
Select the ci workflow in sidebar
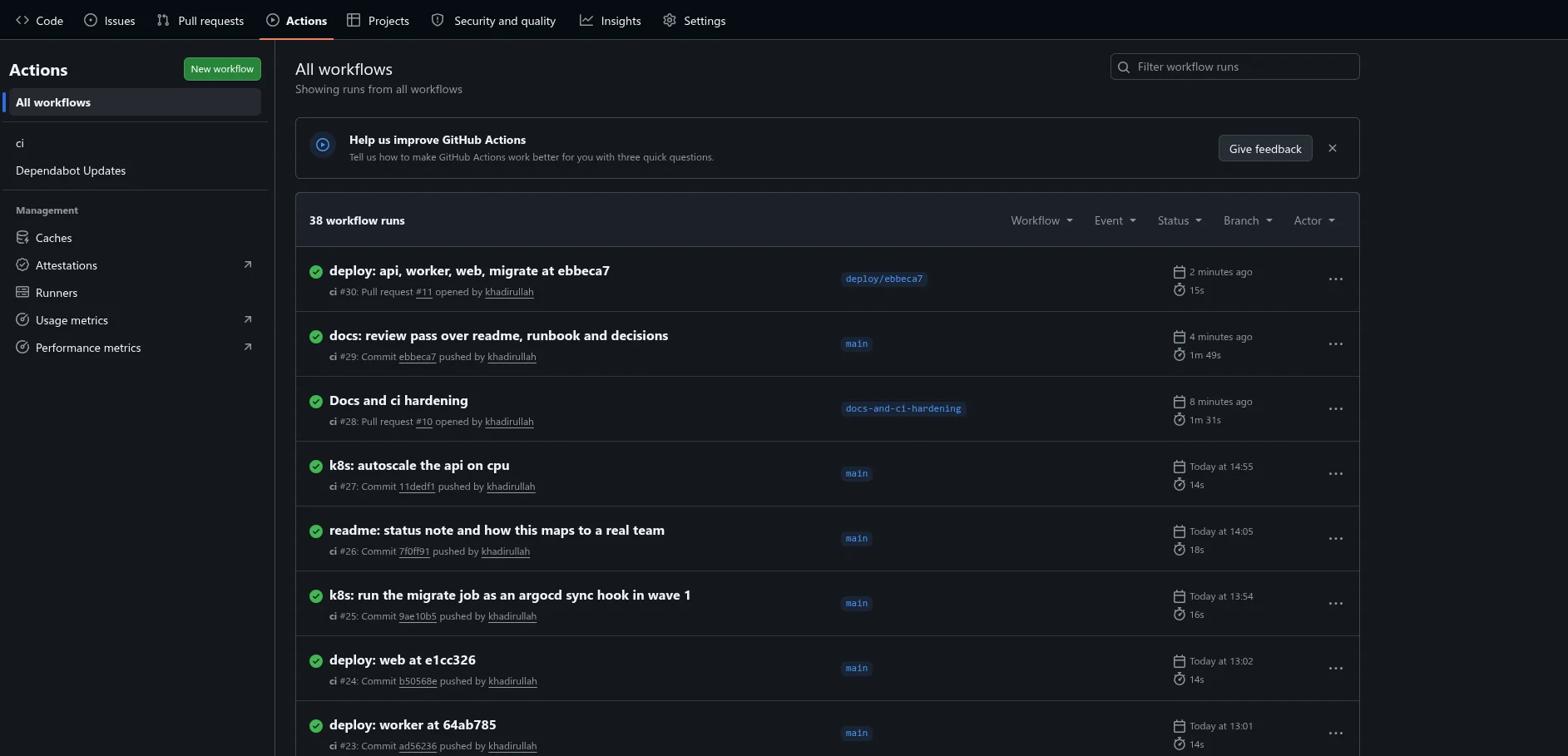pyautogui.click(x=133, y=143)
